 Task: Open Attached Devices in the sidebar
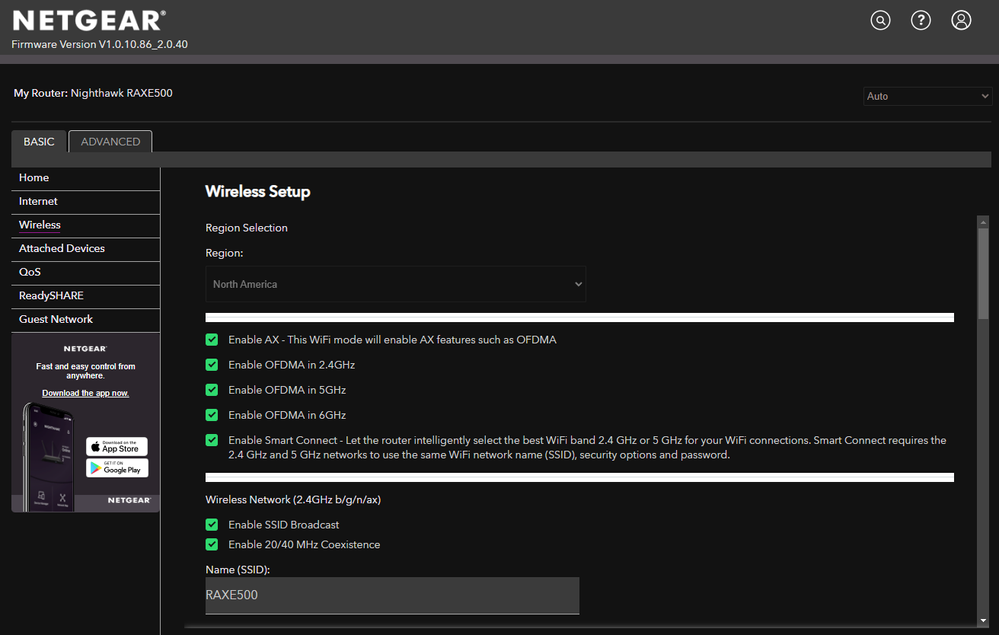pos(62,249)
